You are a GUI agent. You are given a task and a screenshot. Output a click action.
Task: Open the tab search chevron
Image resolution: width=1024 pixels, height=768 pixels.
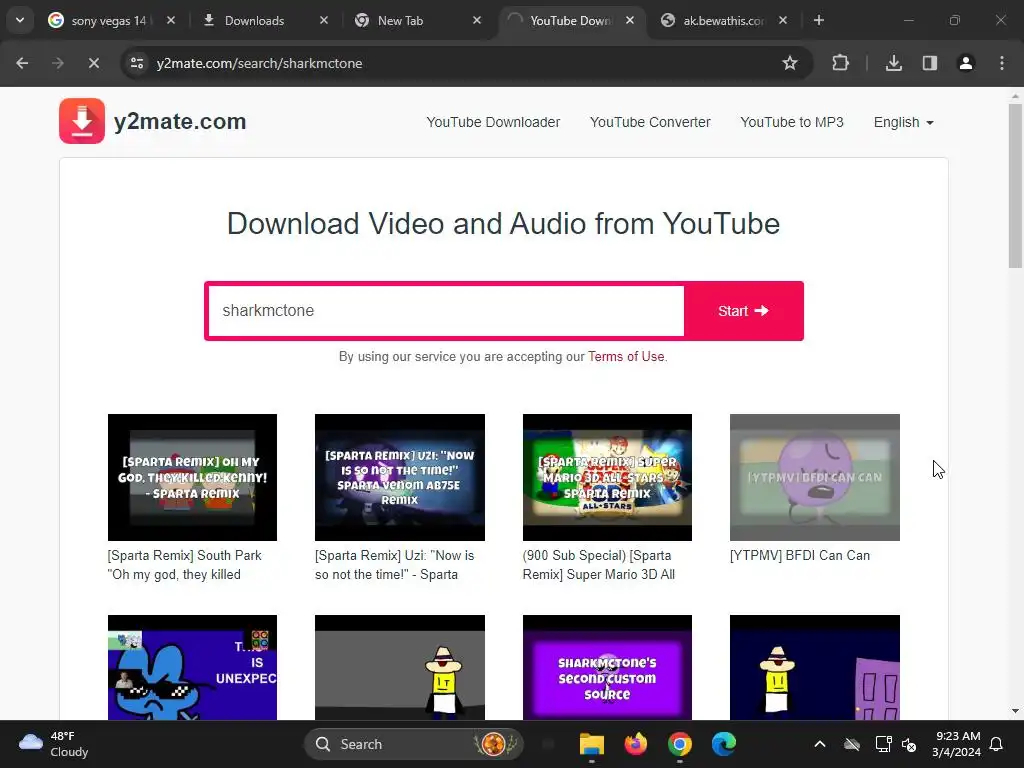[x=20, y=20]
